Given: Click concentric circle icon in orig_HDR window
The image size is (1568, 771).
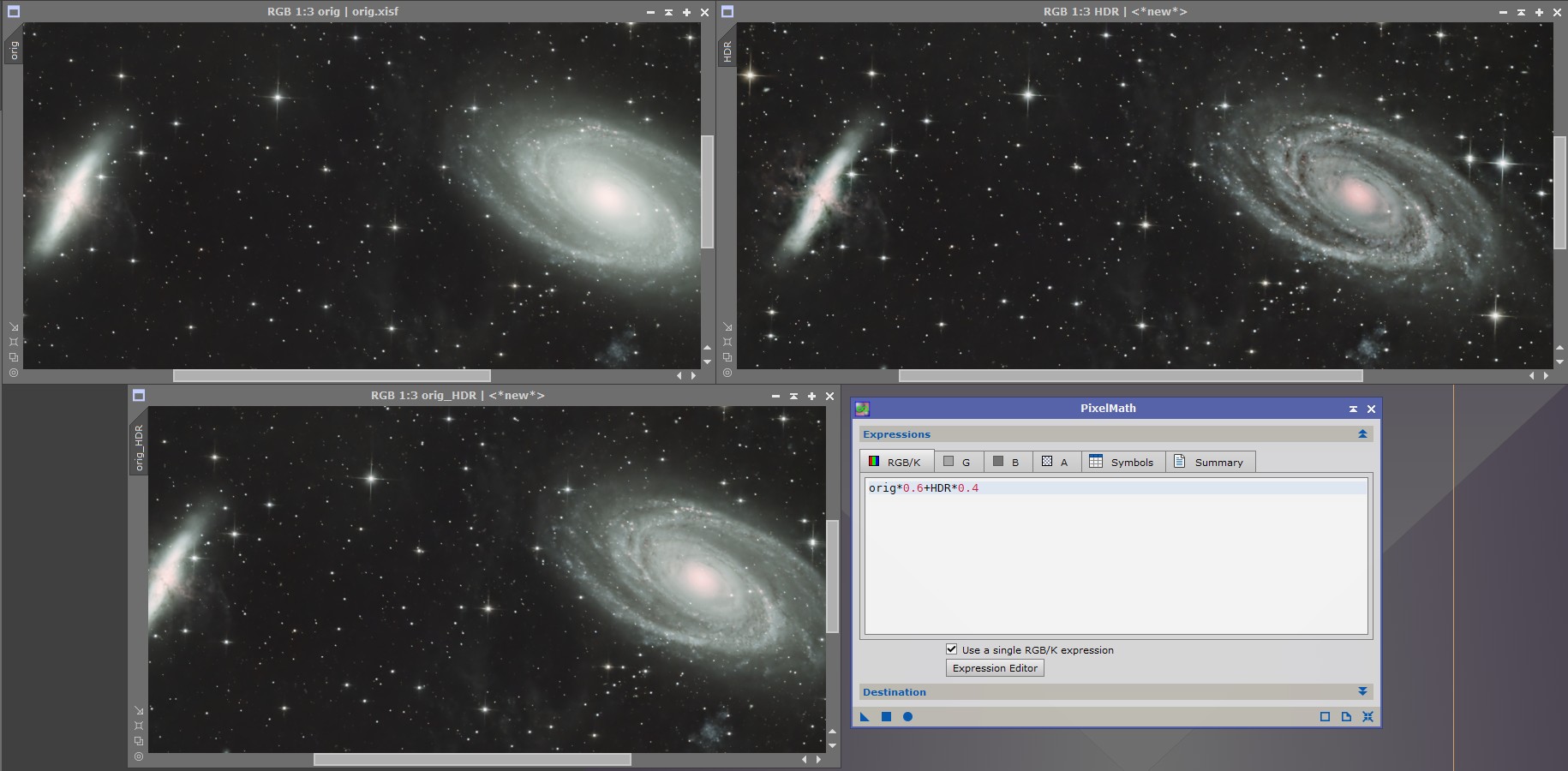Looking at the screenshot, I should pos(139,756).
